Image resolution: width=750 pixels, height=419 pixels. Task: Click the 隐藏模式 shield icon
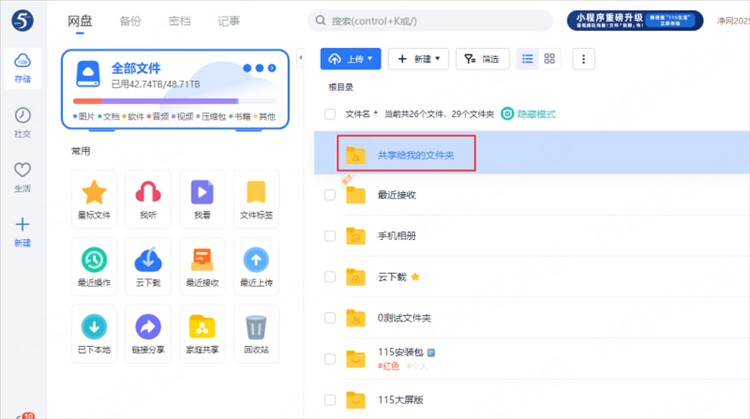pos(507,114)
